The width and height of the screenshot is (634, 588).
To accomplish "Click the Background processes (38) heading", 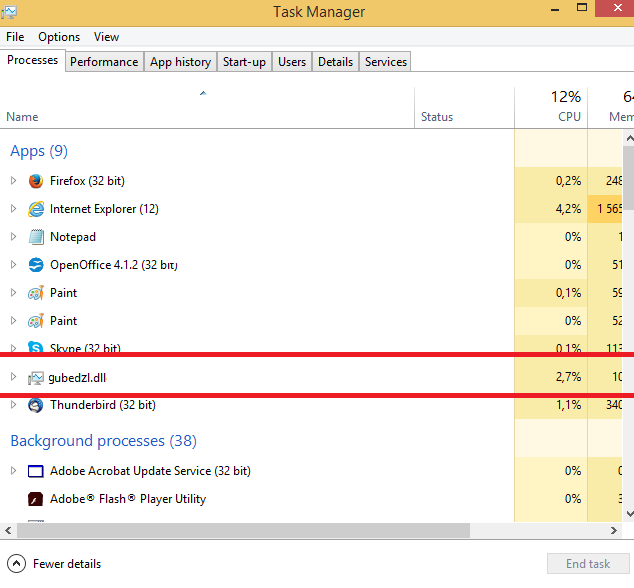I will tap(104, 441).
